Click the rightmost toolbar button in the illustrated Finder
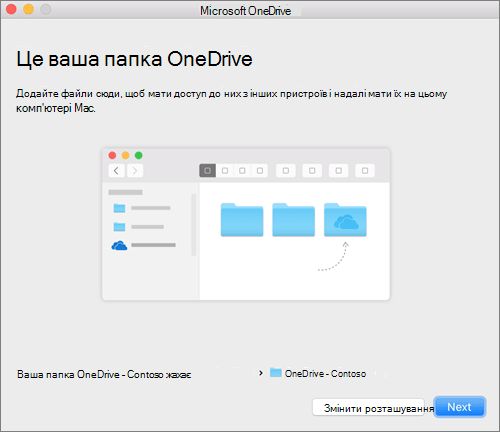 click(365, 171)
